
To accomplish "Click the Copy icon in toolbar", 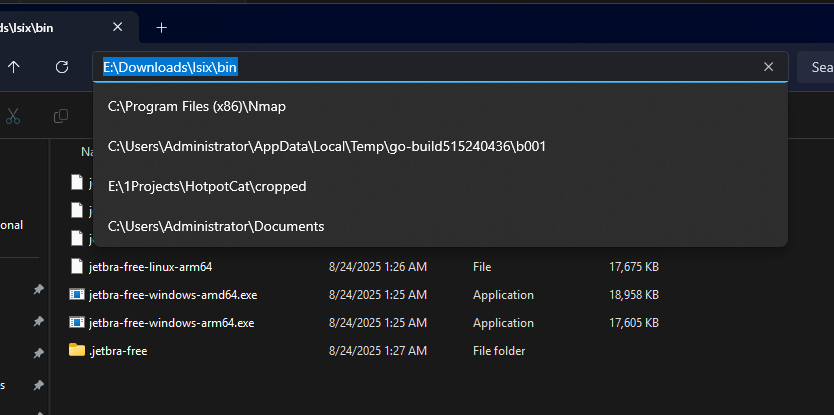I will [61, 116].
